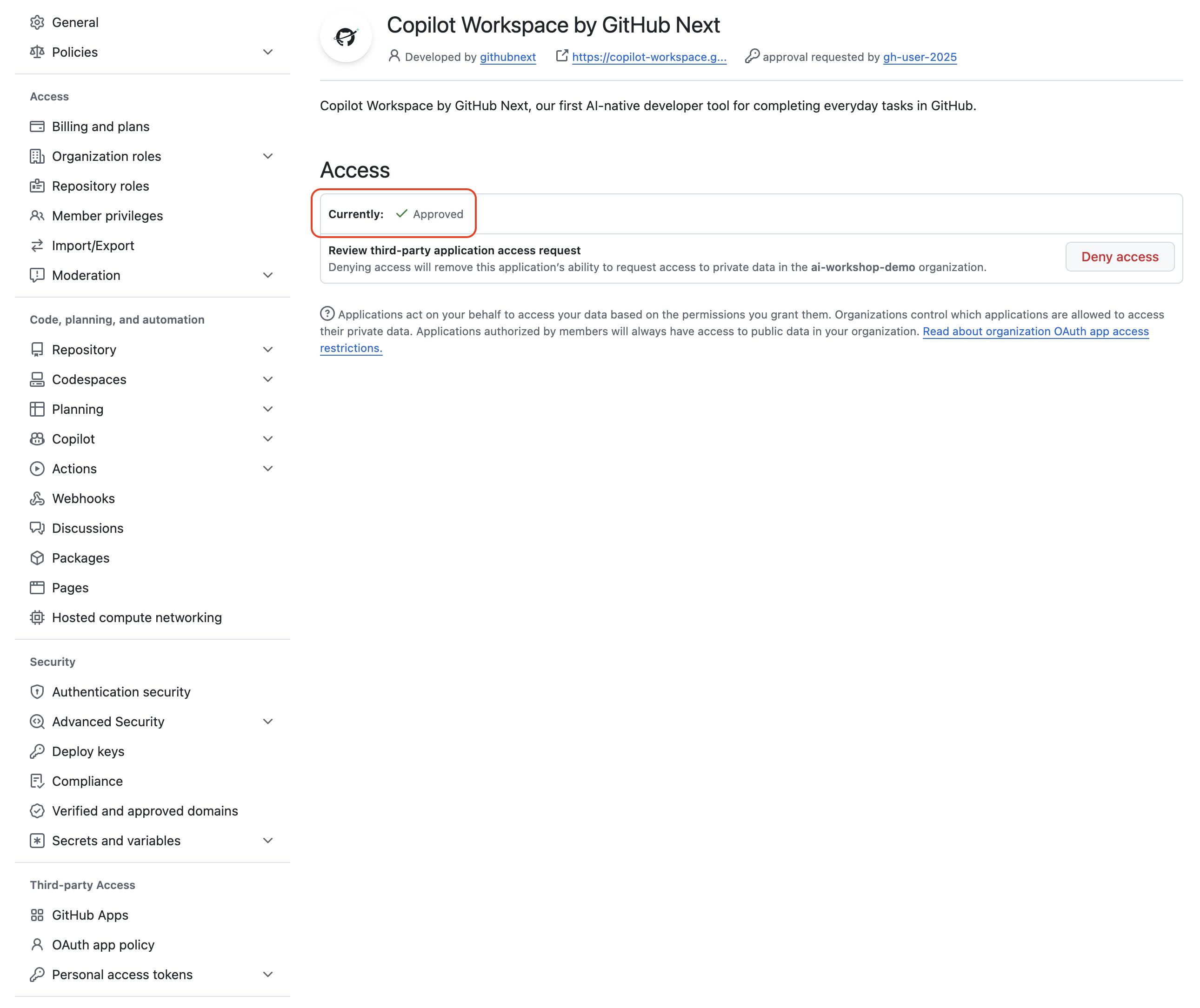Screen dimensions: 1200x1008
Task: Click the Codespaces icon in sidebar
Action: (37, 379)
